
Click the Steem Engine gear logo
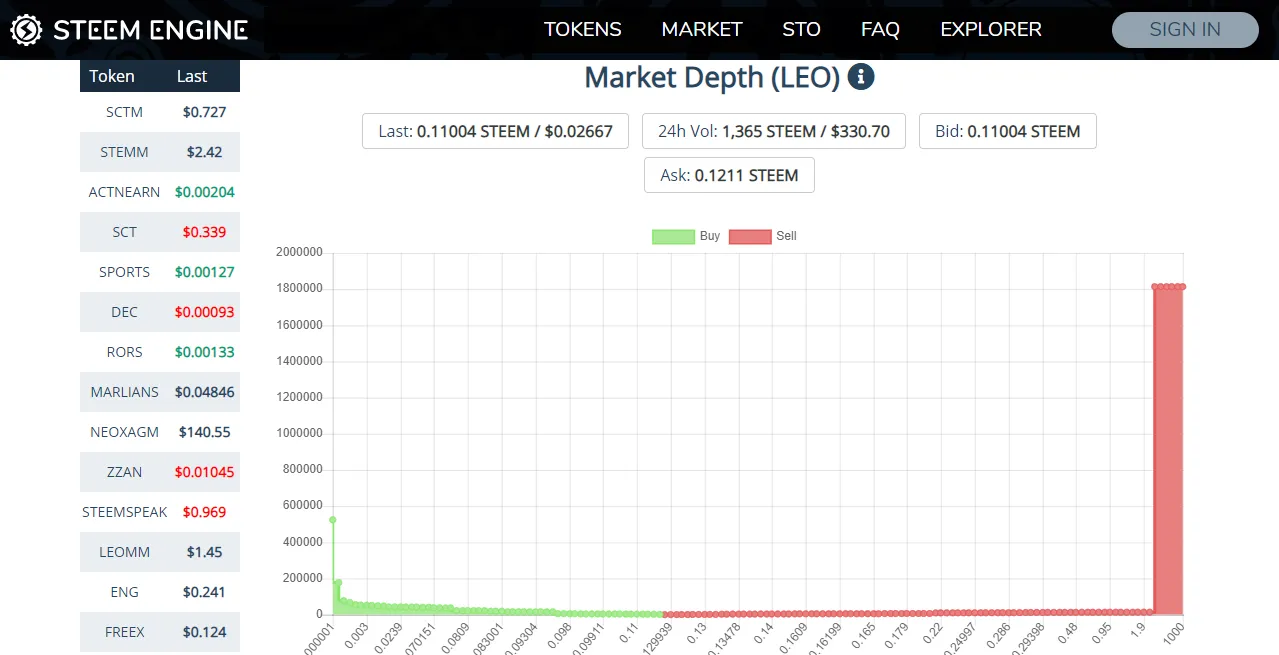pos(26,30)
